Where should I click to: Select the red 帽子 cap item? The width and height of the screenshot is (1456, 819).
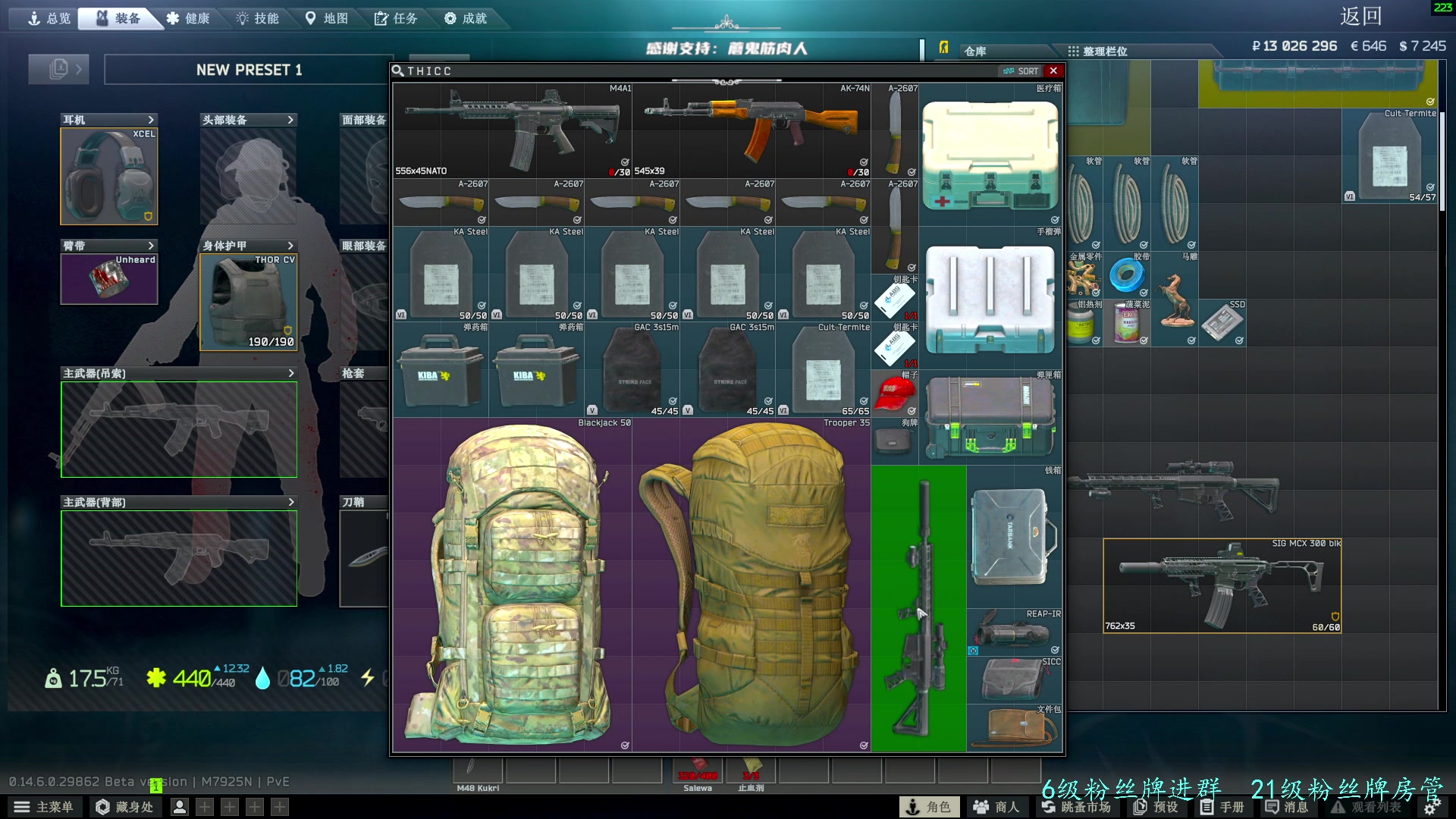[895, 393]
